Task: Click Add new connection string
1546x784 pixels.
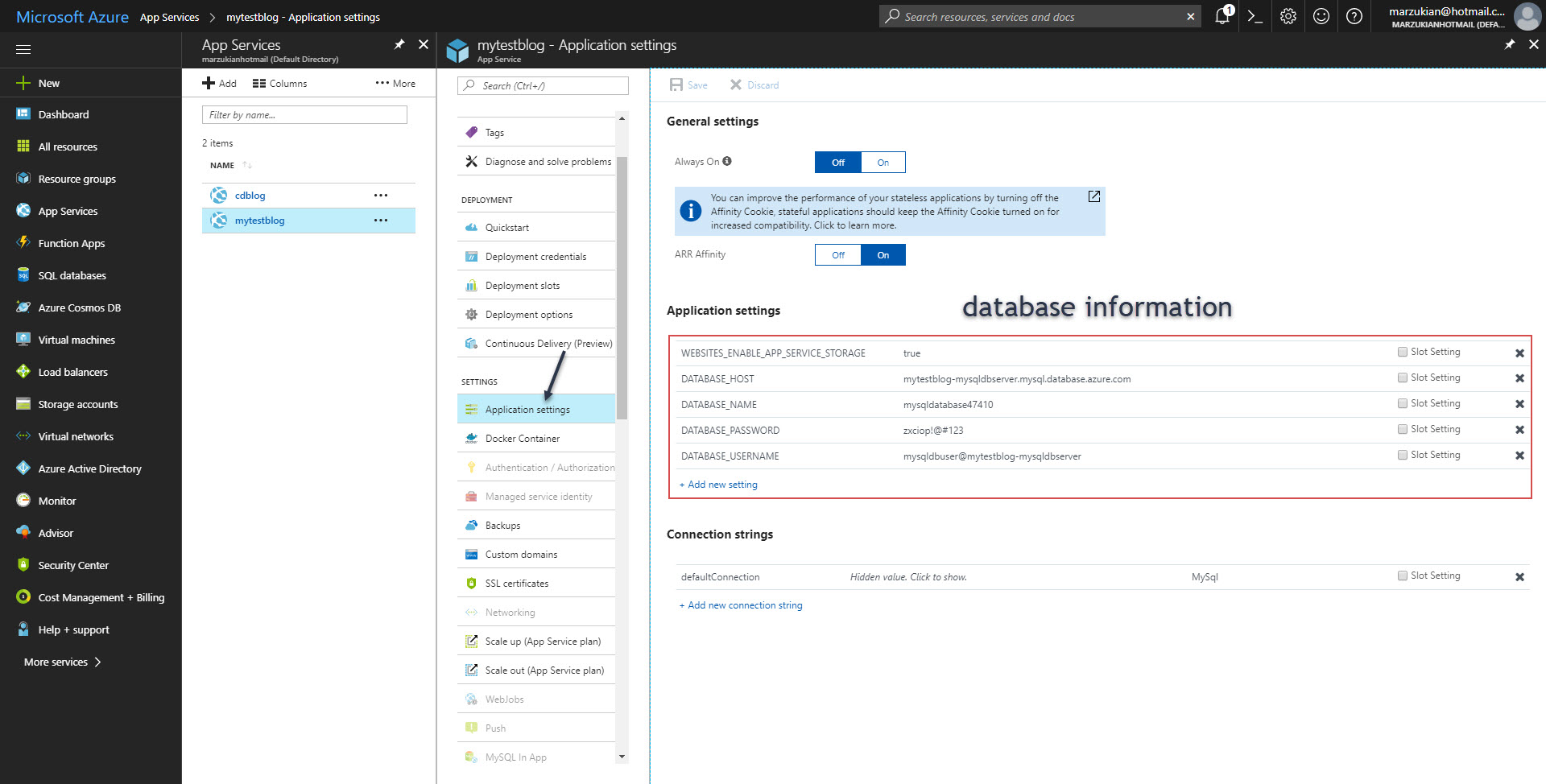Action: (741, 605)
